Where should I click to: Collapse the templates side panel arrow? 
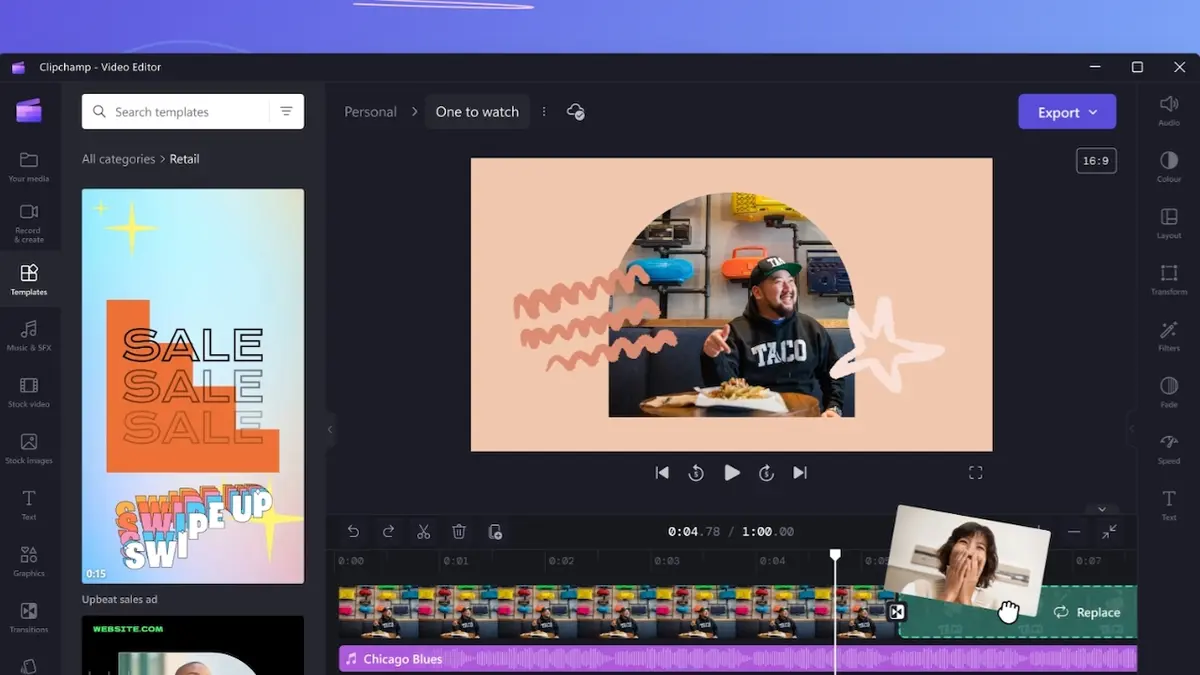pyautogui.click(x=330, y=430)
